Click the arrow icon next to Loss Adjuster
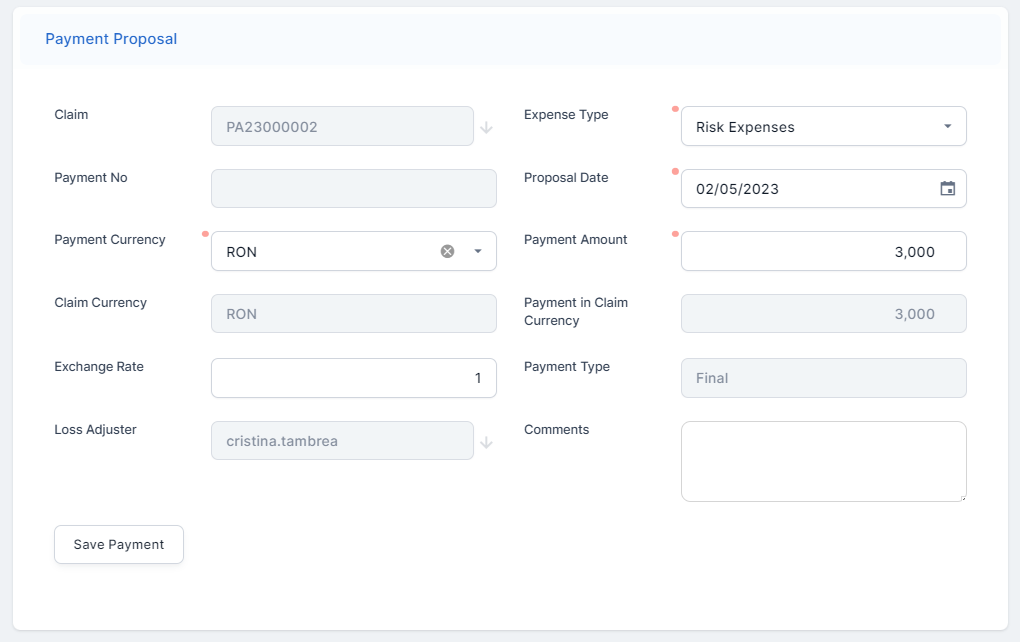 point(486,442)
